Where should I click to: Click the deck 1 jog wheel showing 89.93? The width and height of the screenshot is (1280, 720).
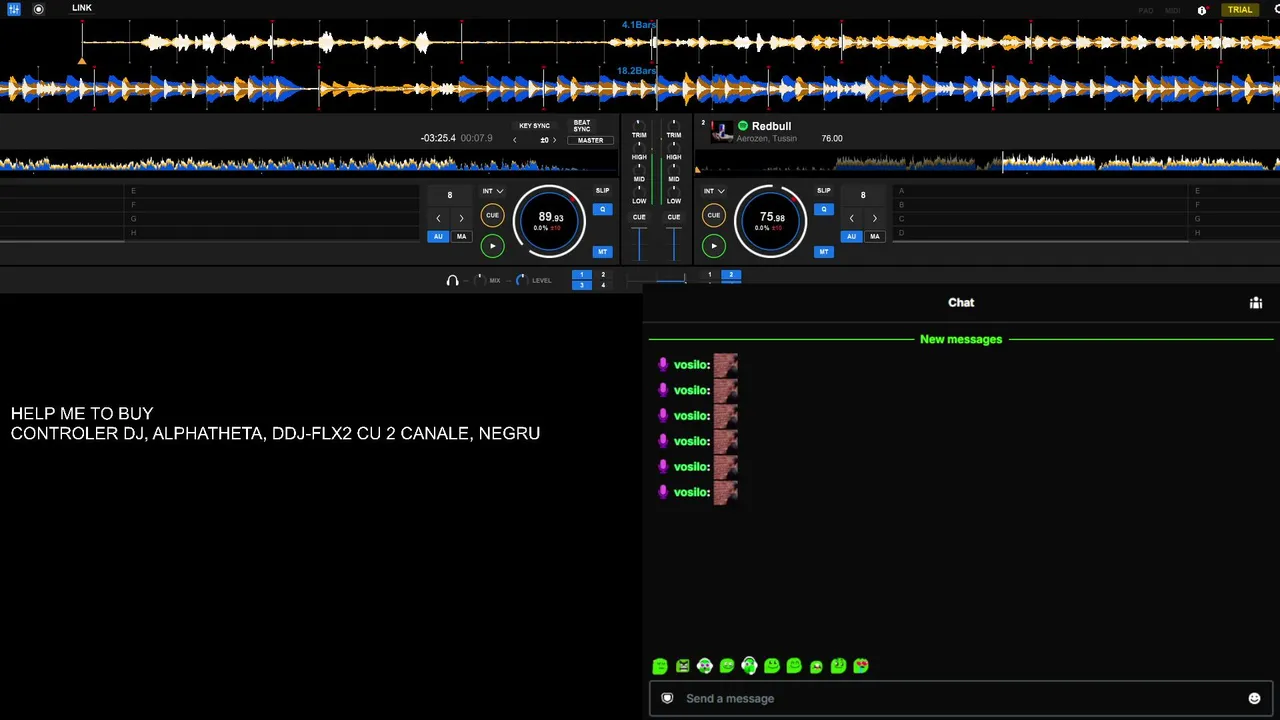550,220
